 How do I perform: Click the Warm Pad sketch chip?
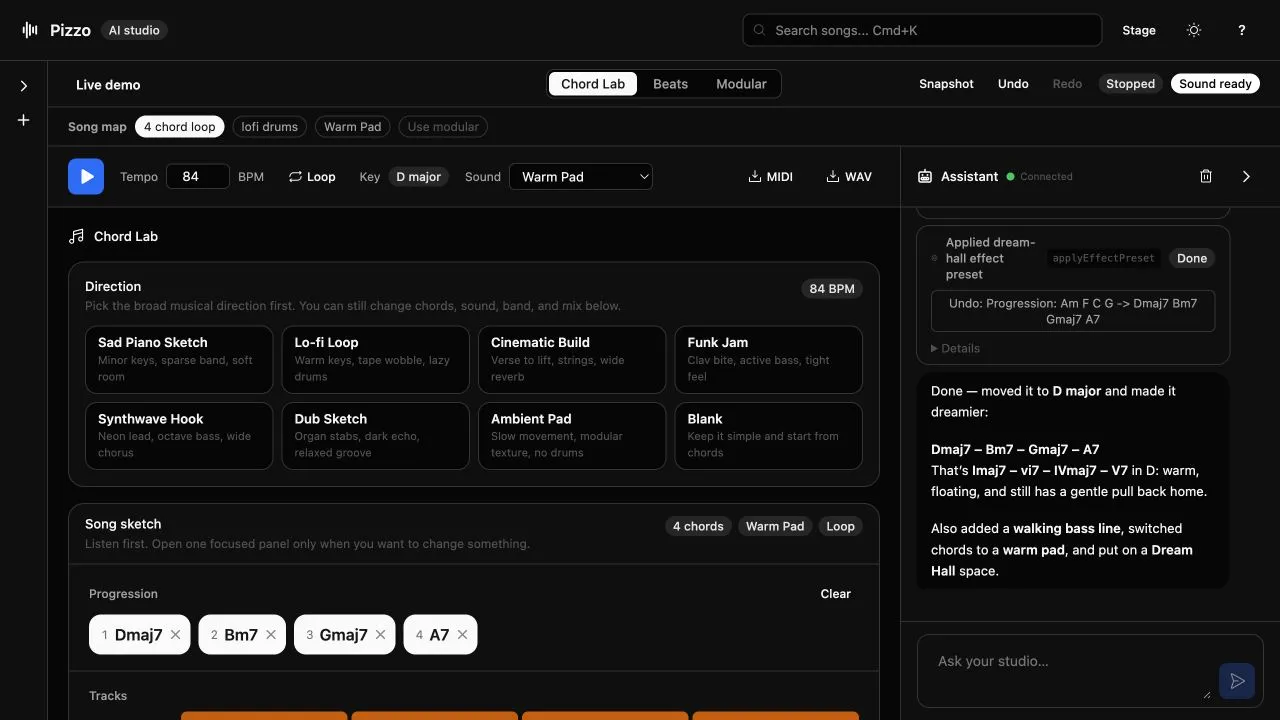(775, 526)
